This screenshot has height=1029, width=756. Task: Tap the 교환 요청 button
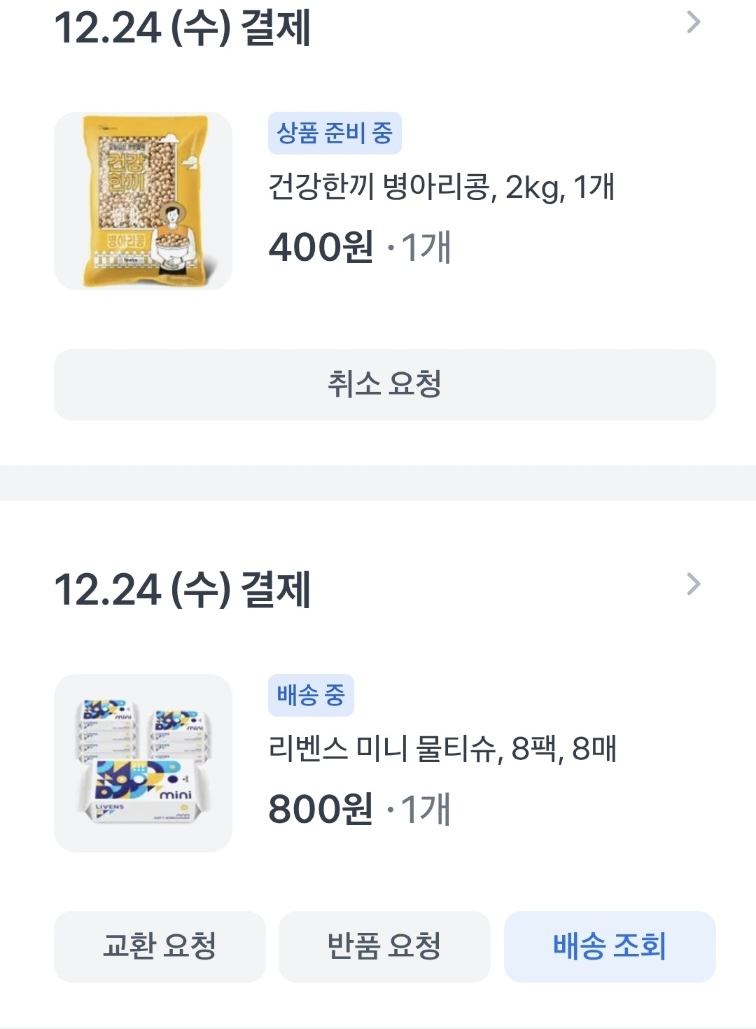160,946
